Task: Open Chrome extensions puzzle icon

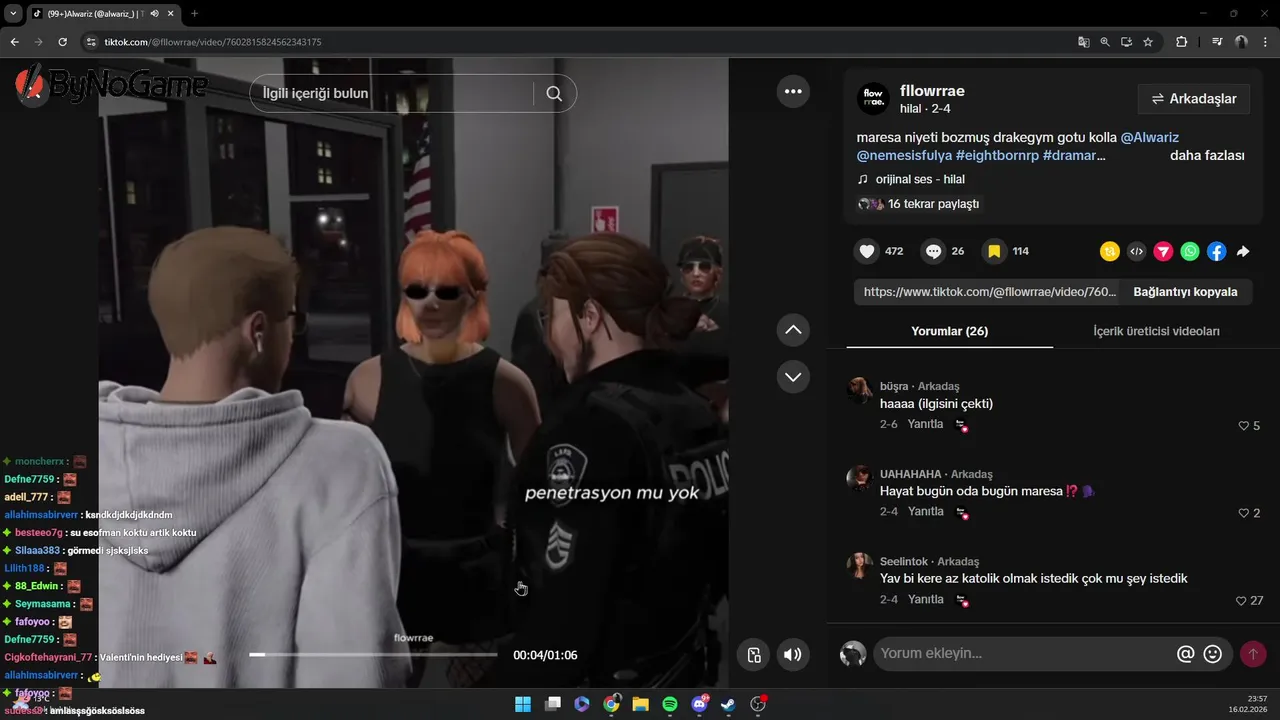Action: tap(1181, 42)
